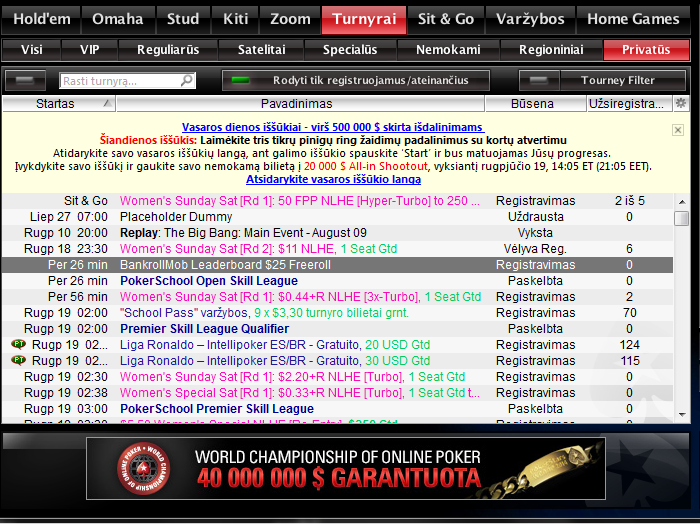Viewport: 700px width, 524px height.
Task: Open the Varžybos tab
Action: (x=530, y=20)
